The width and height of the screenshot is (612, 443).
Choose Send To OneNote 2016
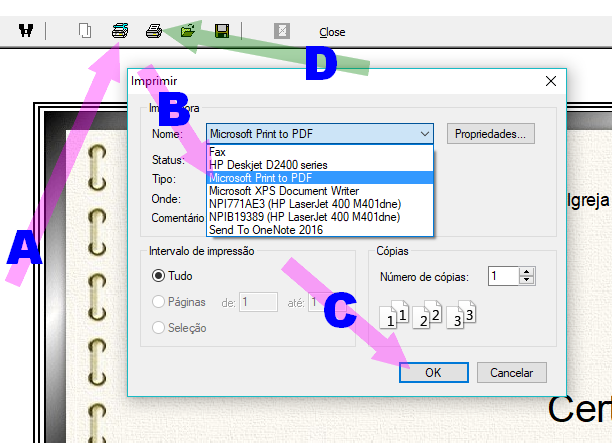(320, 230)
